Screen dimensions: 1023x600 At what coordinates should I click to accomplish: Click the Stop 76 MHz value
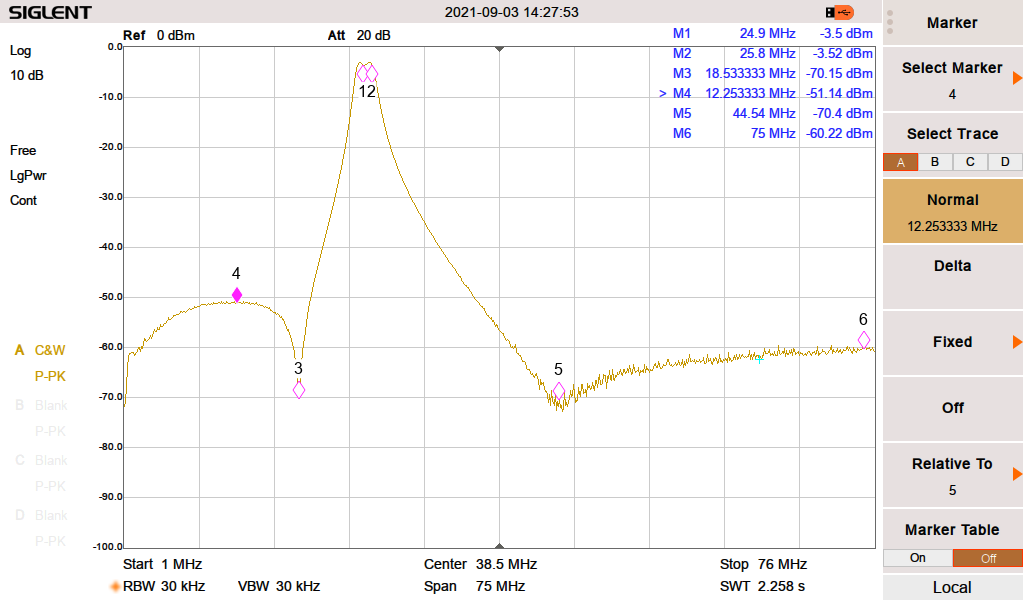(x=763, y=564)
